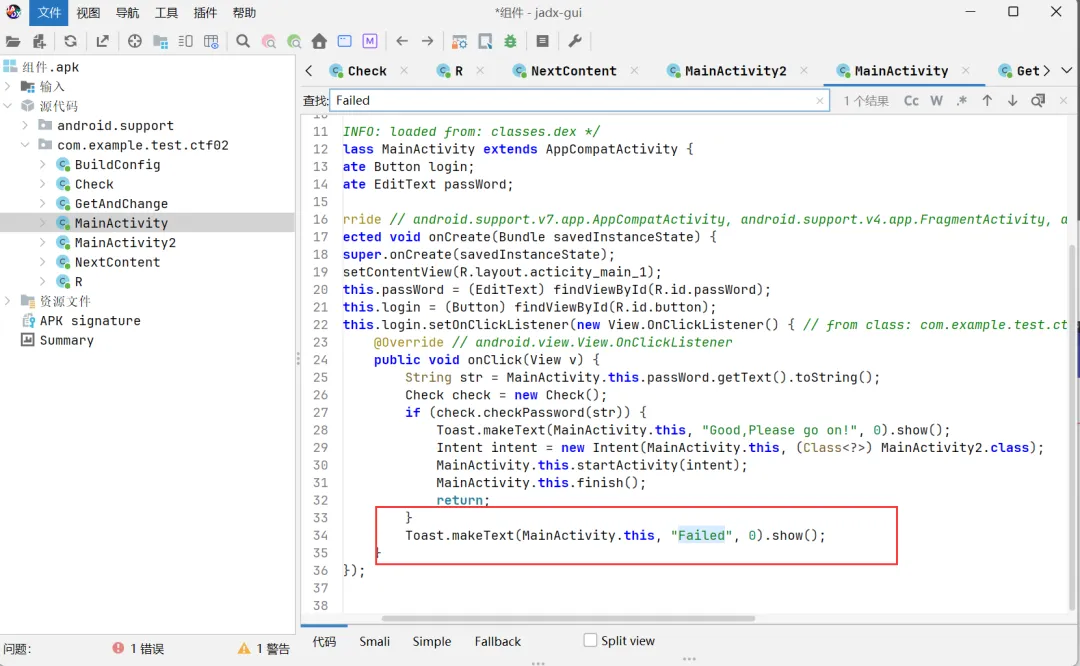This screenshot has width=1080, height=666.
Task: Expand the MainActivity2 class tree node
Action: pos(43,243)
